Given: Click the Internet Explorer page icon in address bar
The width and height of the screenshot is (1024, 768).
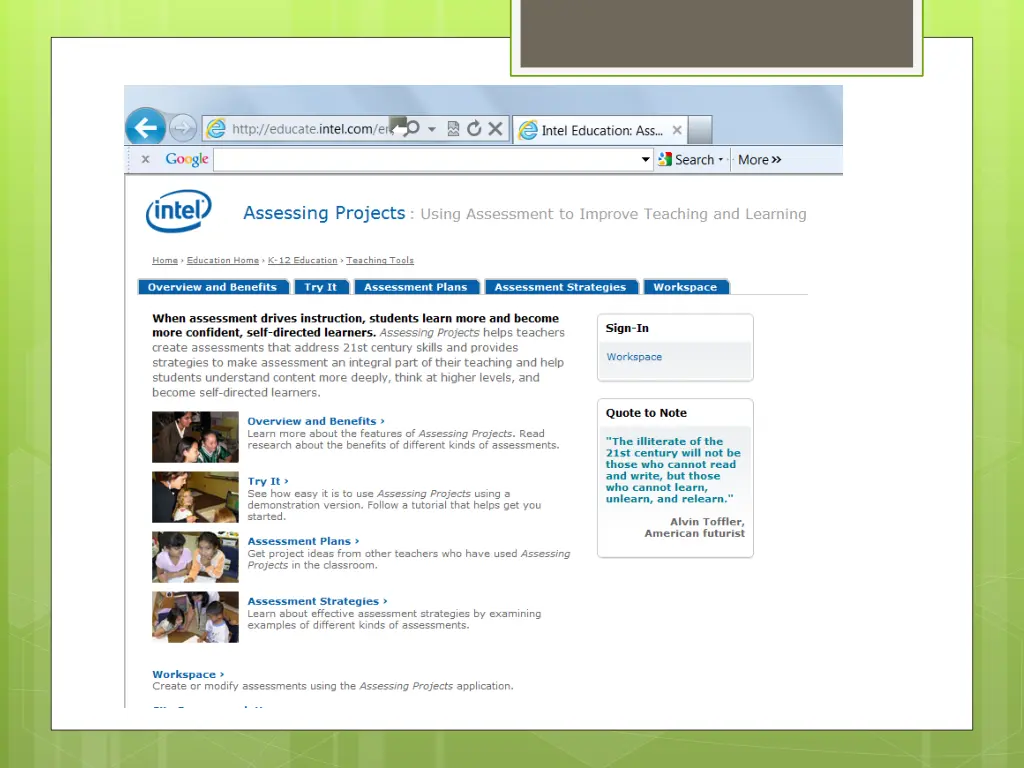Looking at the screenshot, I should coord(216,129).
